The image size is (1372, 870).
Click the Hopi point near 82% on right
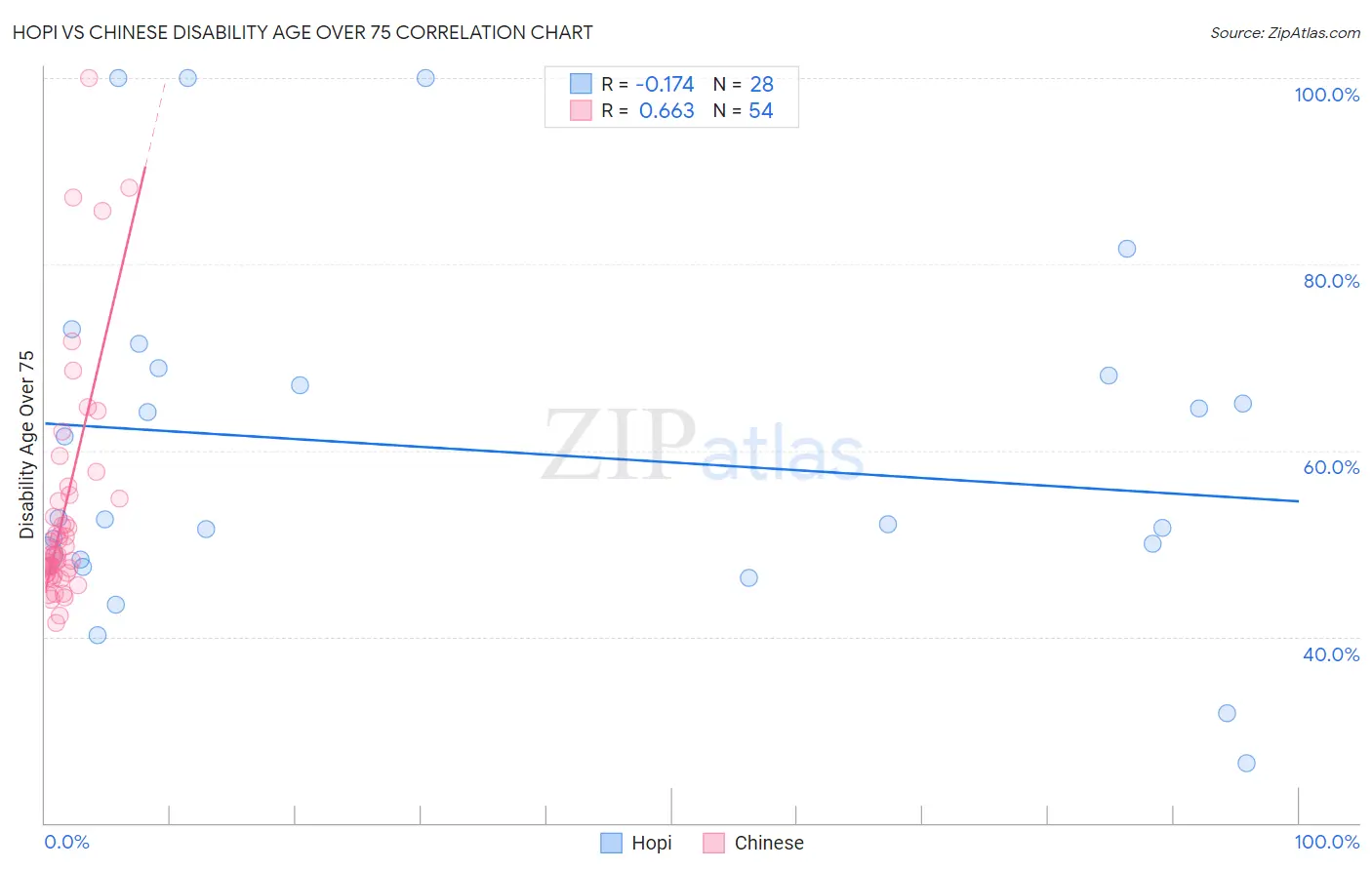[1127, 249]
